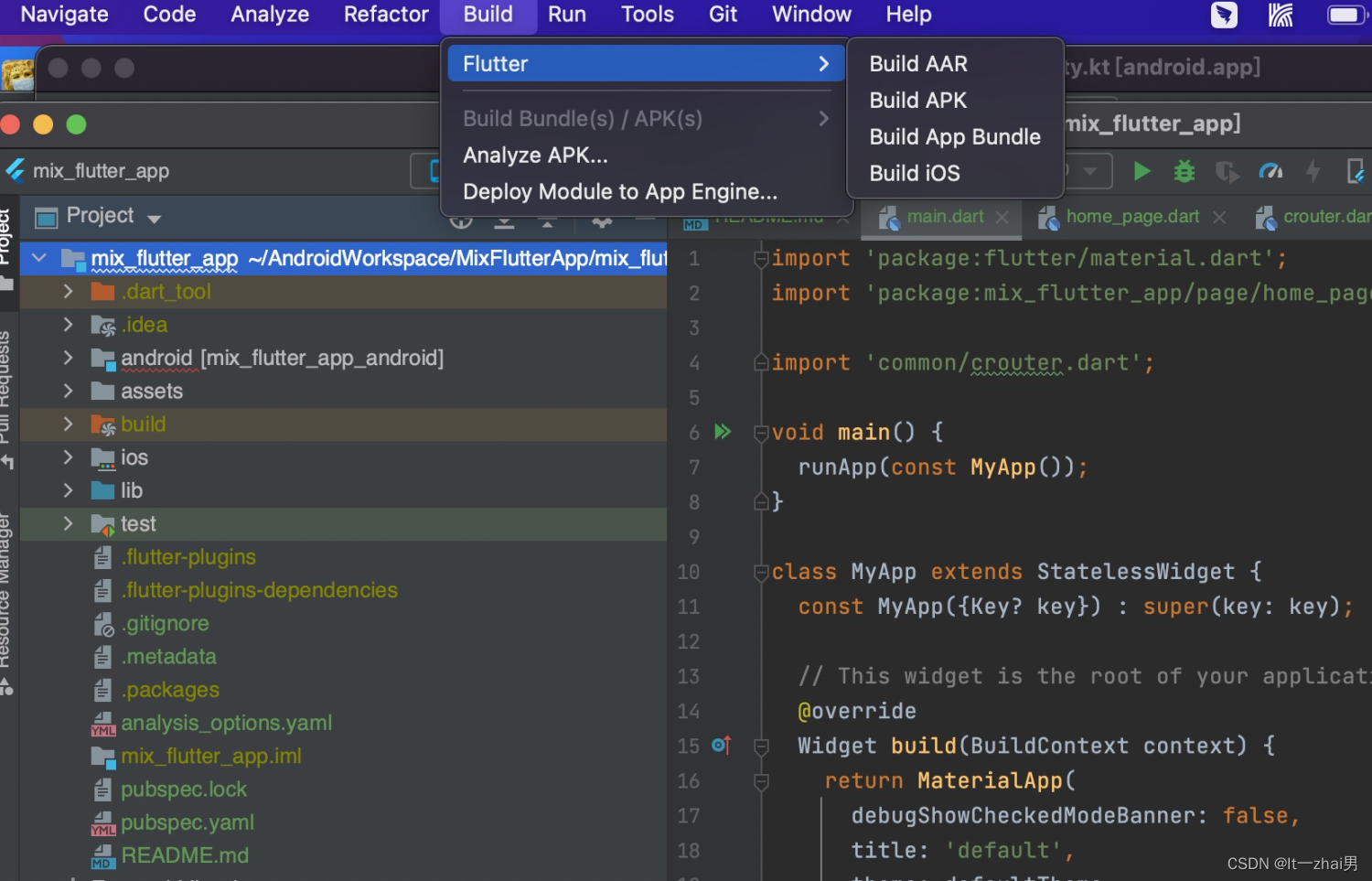Close the main.dart tab
Viewport: 1372px width, 881px height.
1002,218
